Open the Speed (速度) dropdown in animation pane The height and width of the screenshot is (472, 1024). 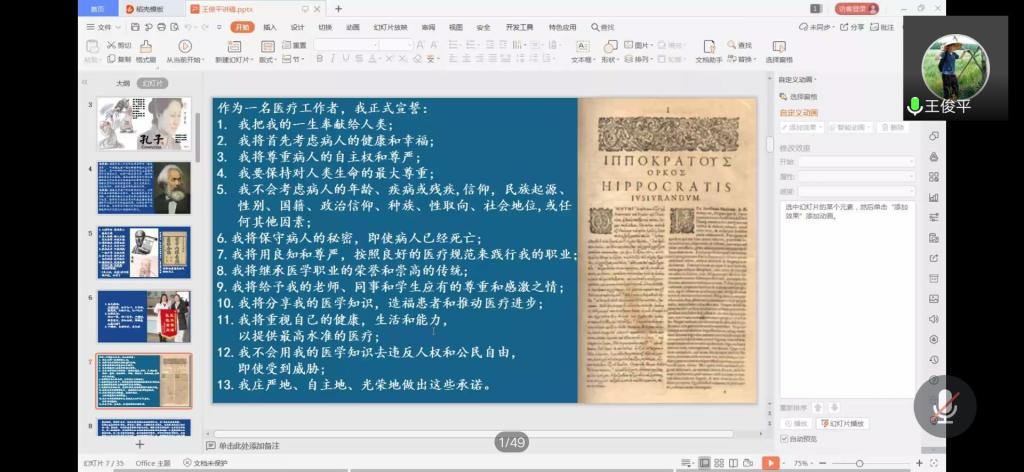pos(857,191)
